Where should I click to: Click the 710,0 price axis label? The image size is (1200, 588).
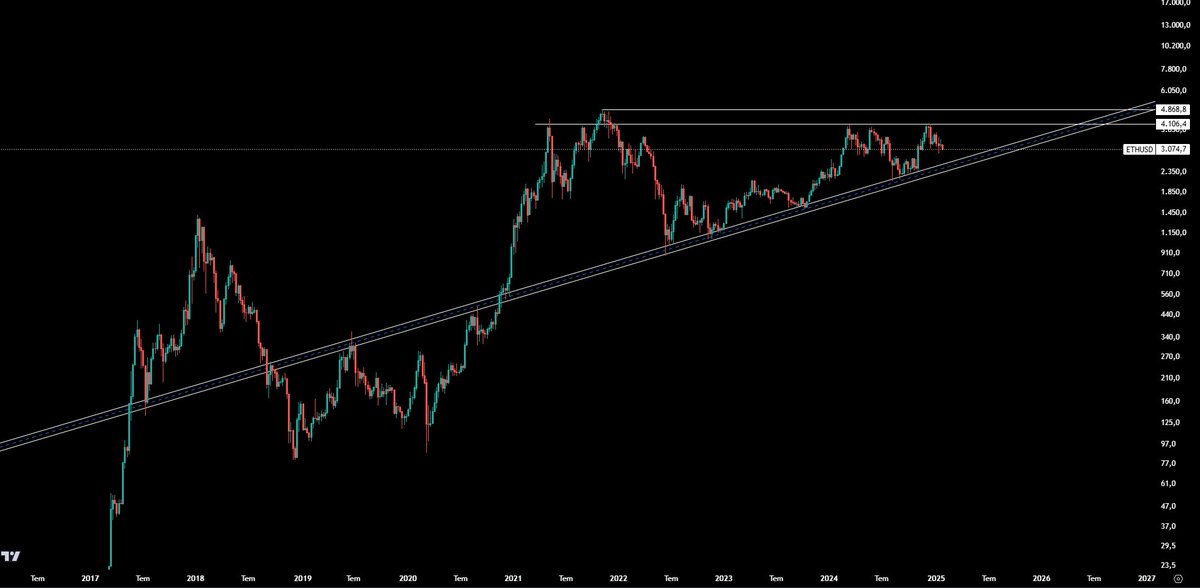tap(1171, 274)
